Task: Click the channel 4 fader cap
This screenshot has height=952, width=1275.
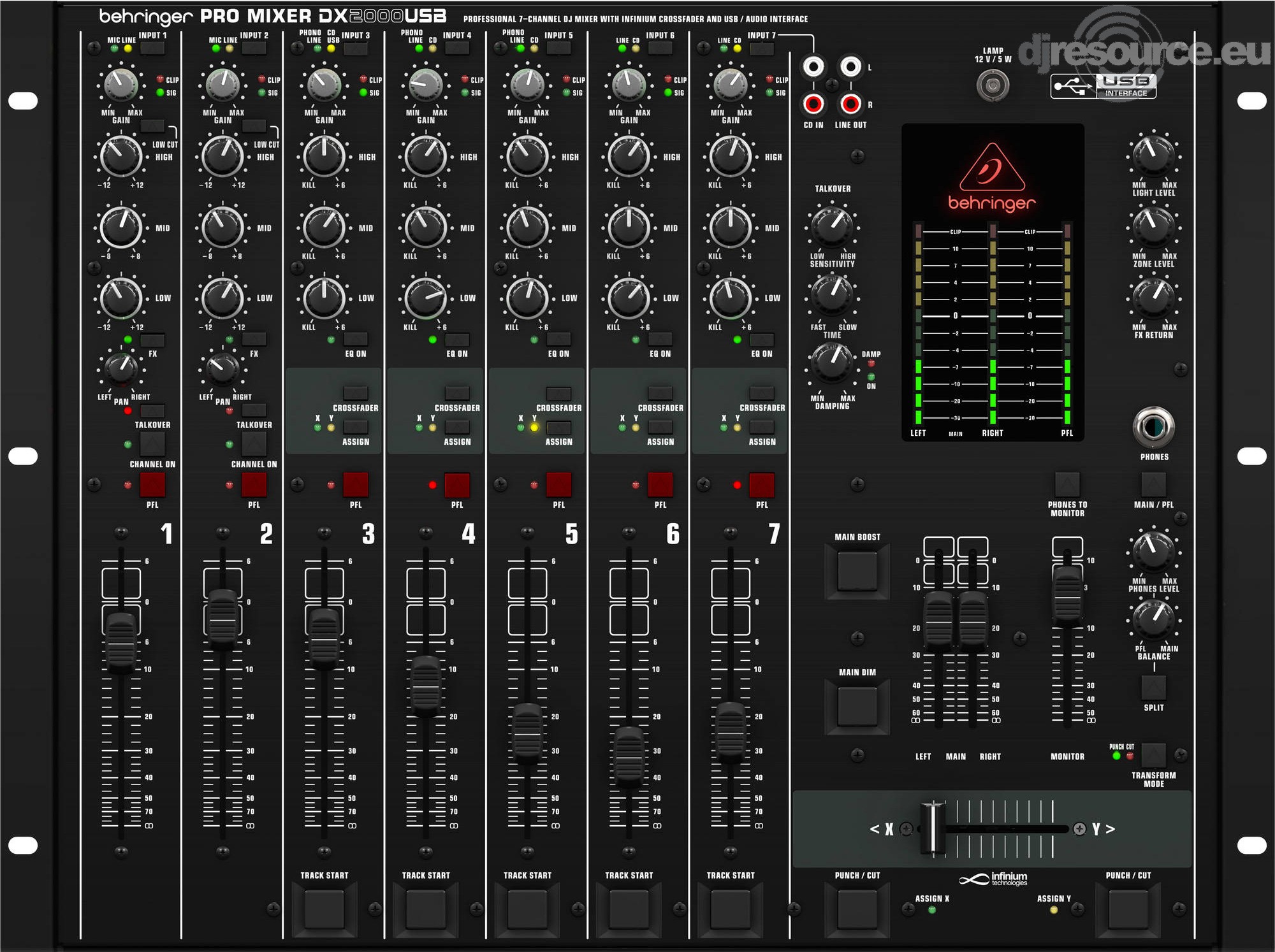Action: 425,686
